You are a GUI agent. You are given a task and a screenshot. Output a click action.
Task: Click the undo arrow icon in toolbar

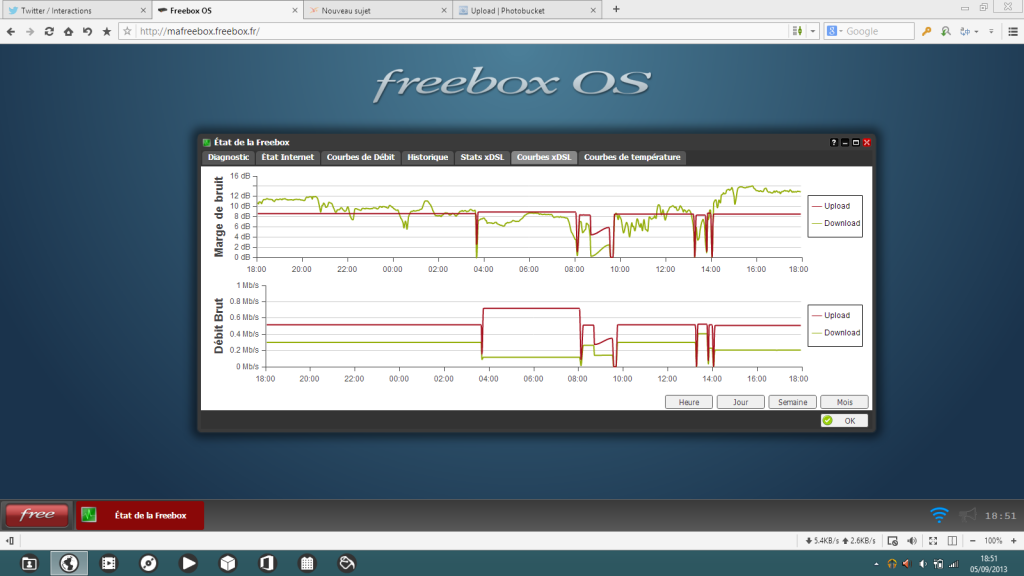87,31
